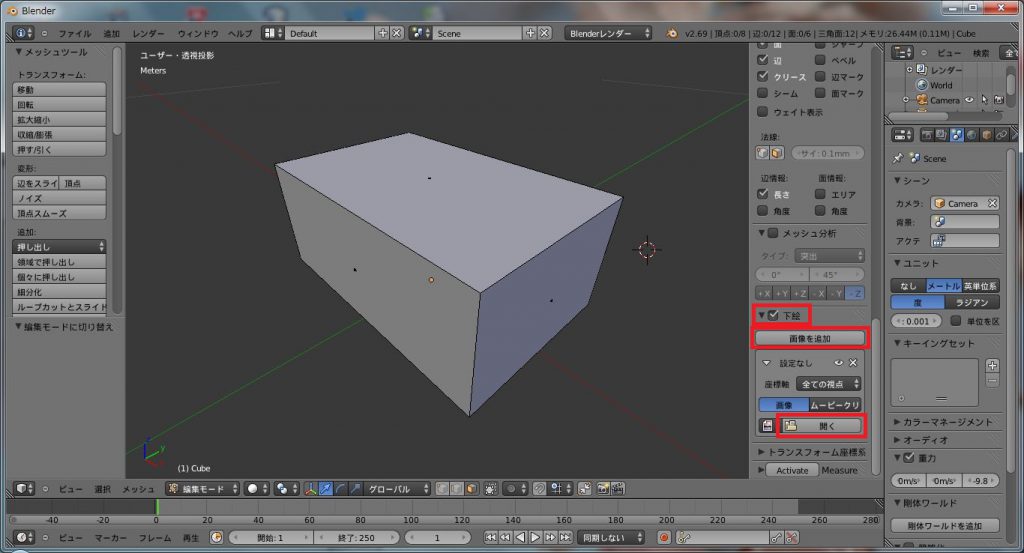Screen dimensions: 1024x553
Task: Open the 編集モード mode dropdown
Action: 203,488
